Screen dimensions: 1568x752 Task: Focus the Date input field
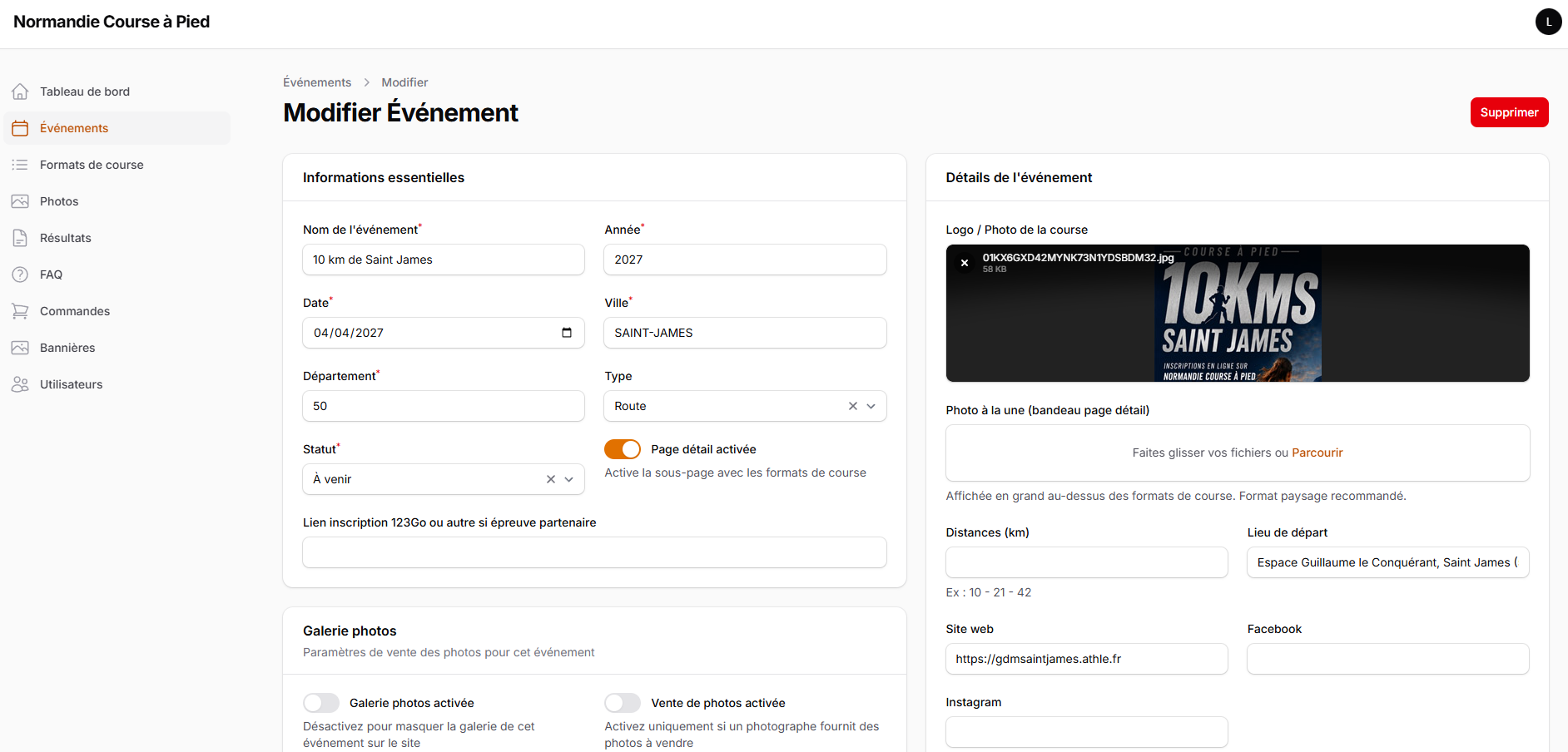[x=444, y=333]
